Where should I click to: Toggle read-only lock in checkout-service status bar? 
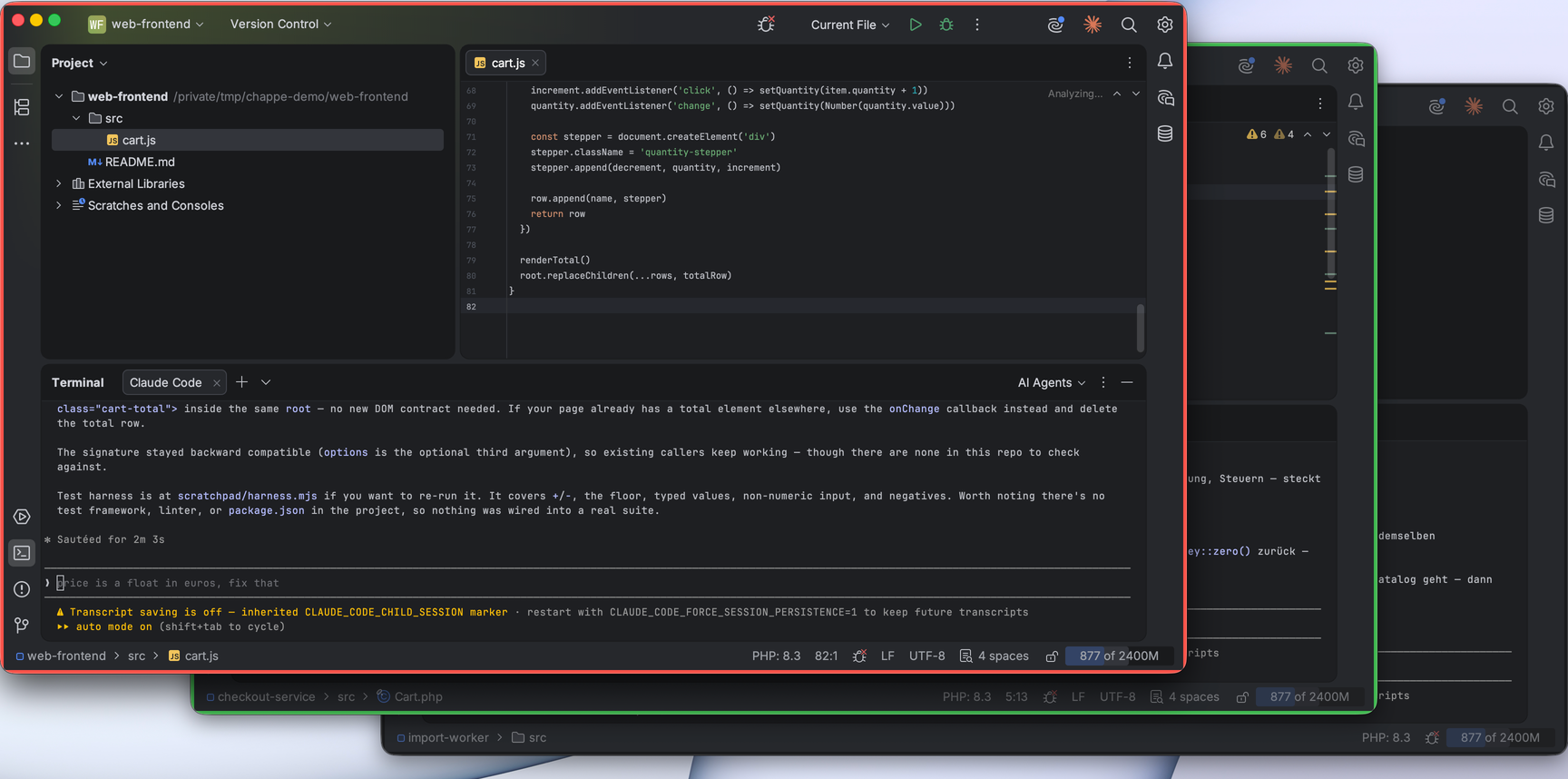[1242, 696]
